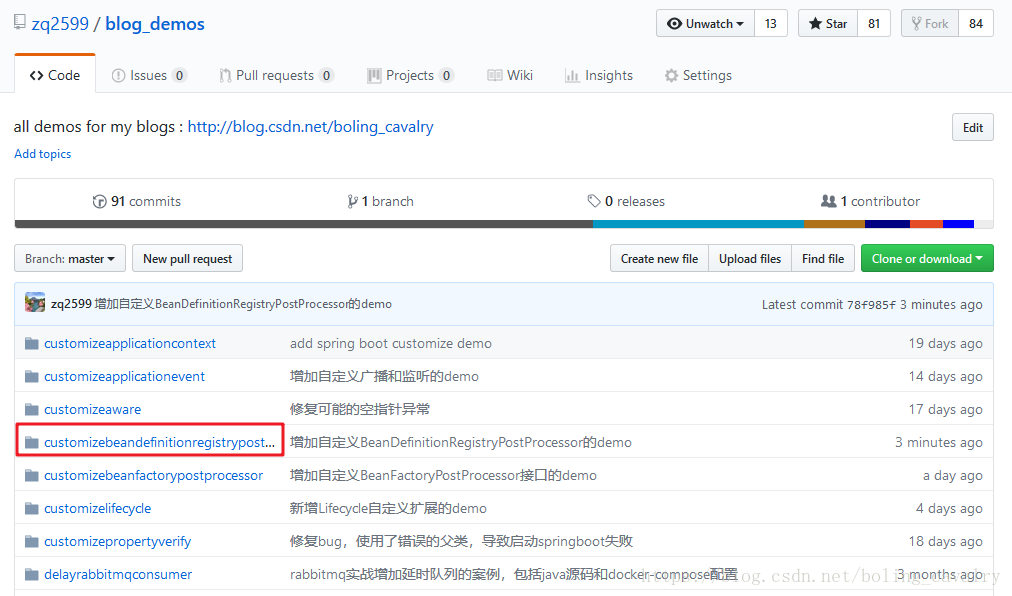View the 0 releases page
The width and height of the screenshot is (1012, 596).
coord(626,201)
